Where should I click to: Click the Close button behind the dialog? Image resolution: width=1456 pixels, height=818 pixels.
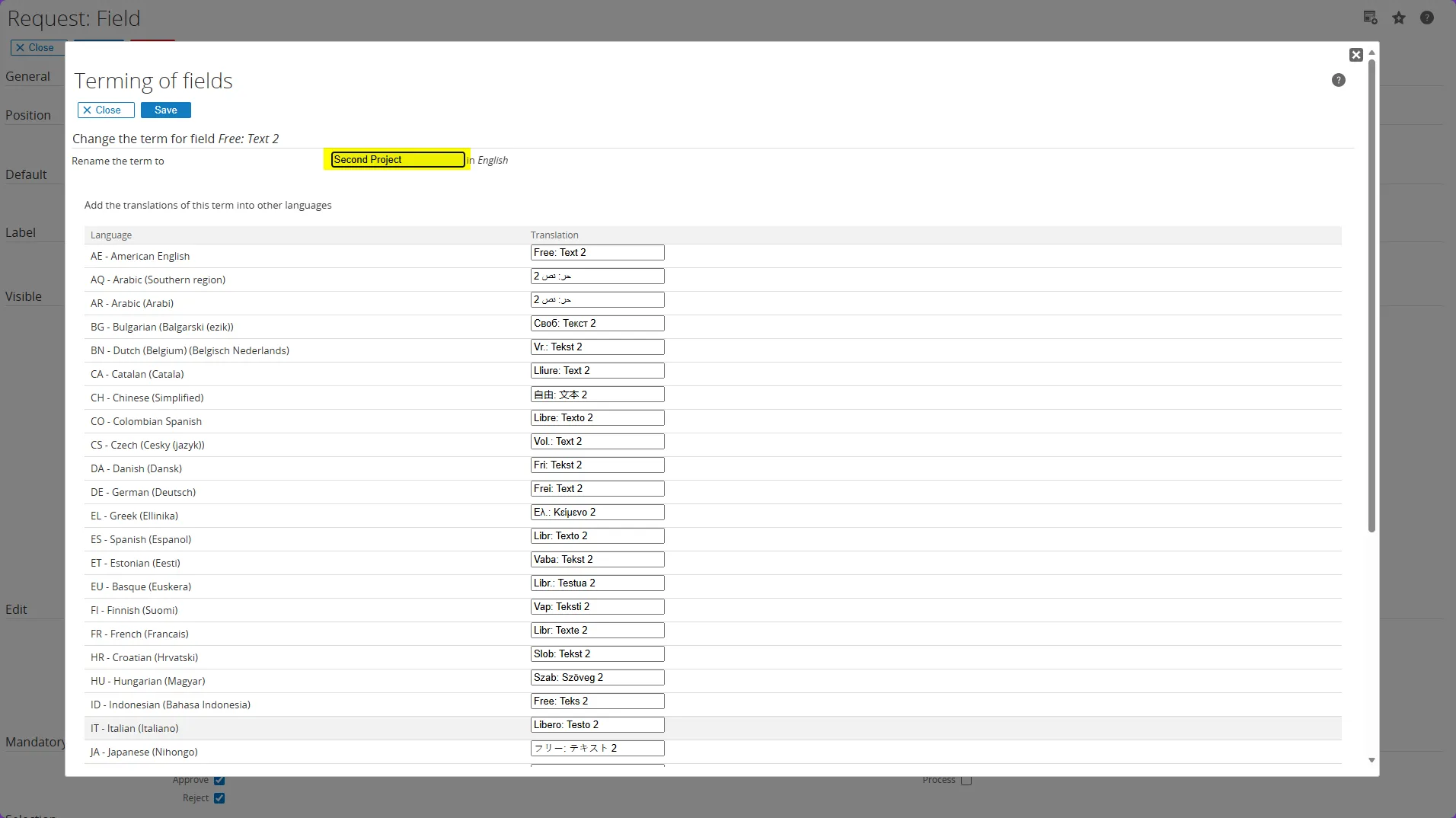(37, 48)
